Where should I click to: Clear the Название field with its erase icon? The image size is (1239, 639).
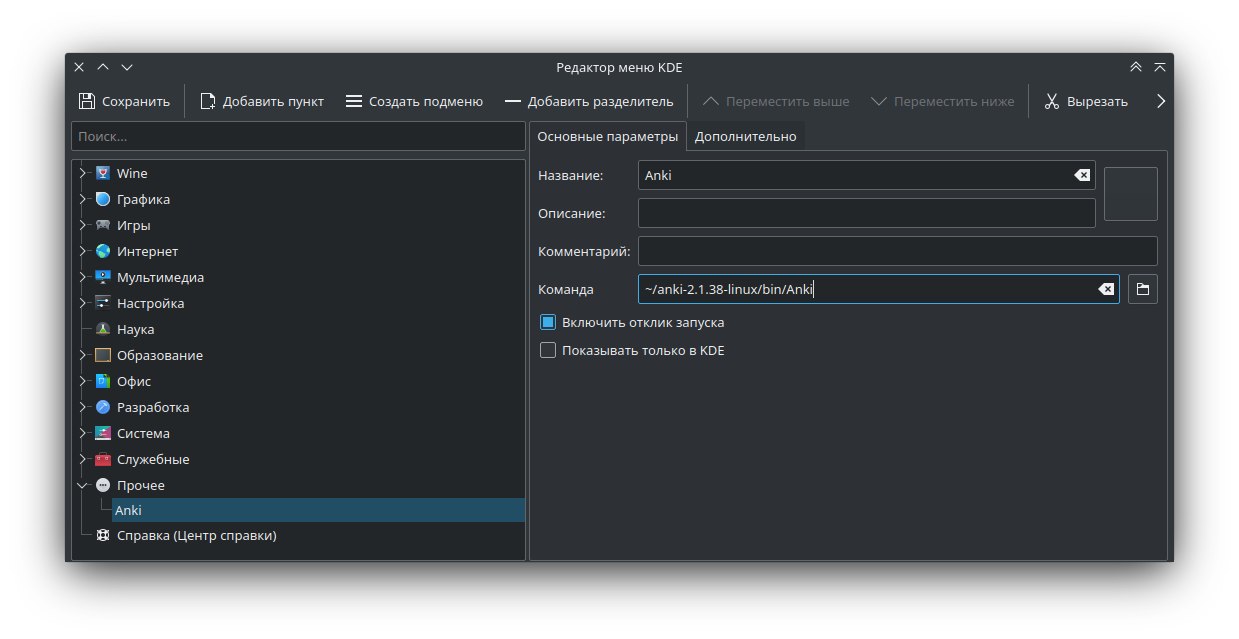pyautogui.click(x=1082, y=175)
